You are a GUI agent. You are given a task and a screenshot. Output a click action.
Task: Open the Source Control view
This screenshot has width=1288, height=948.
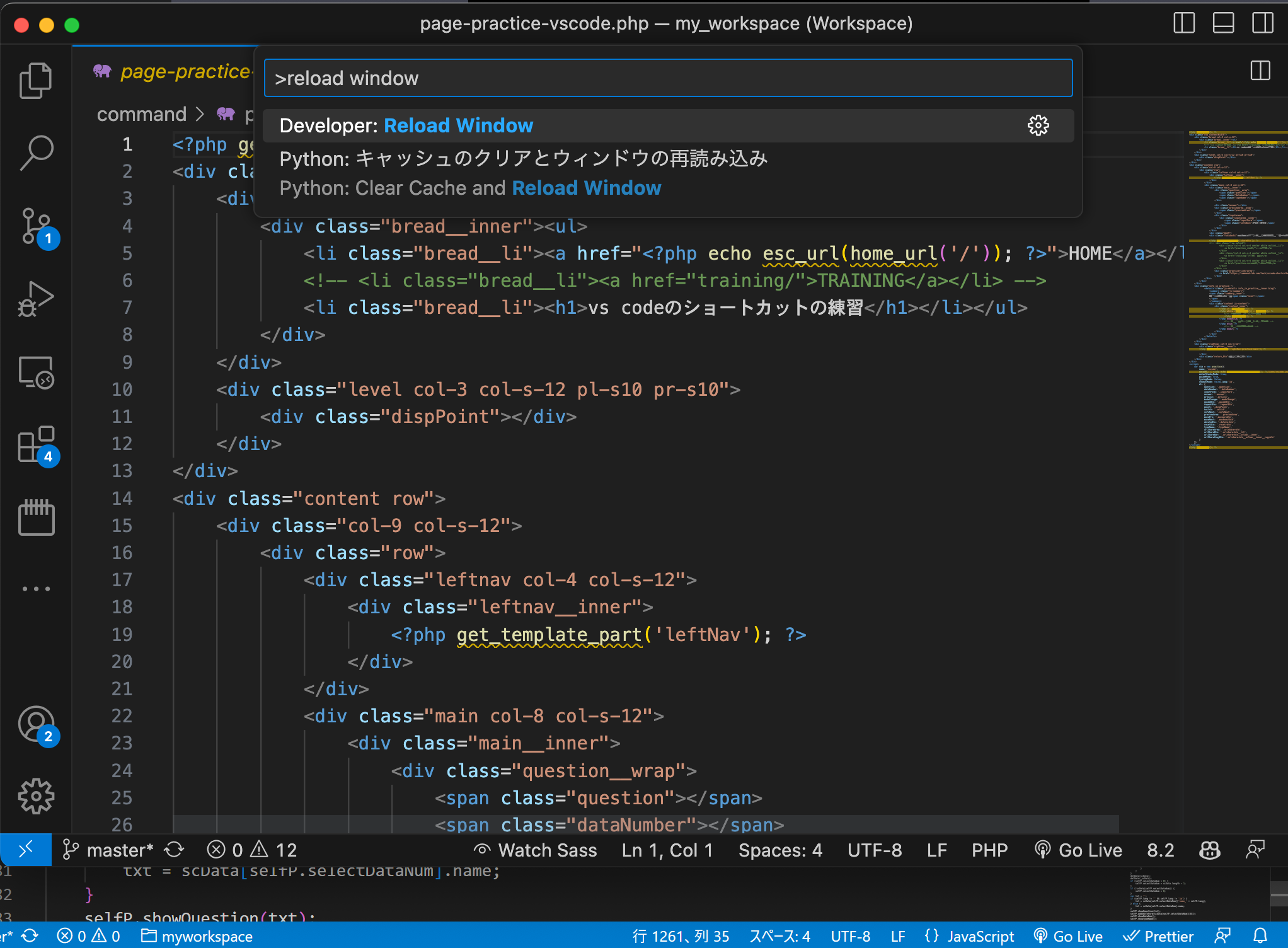click(36, 227)
